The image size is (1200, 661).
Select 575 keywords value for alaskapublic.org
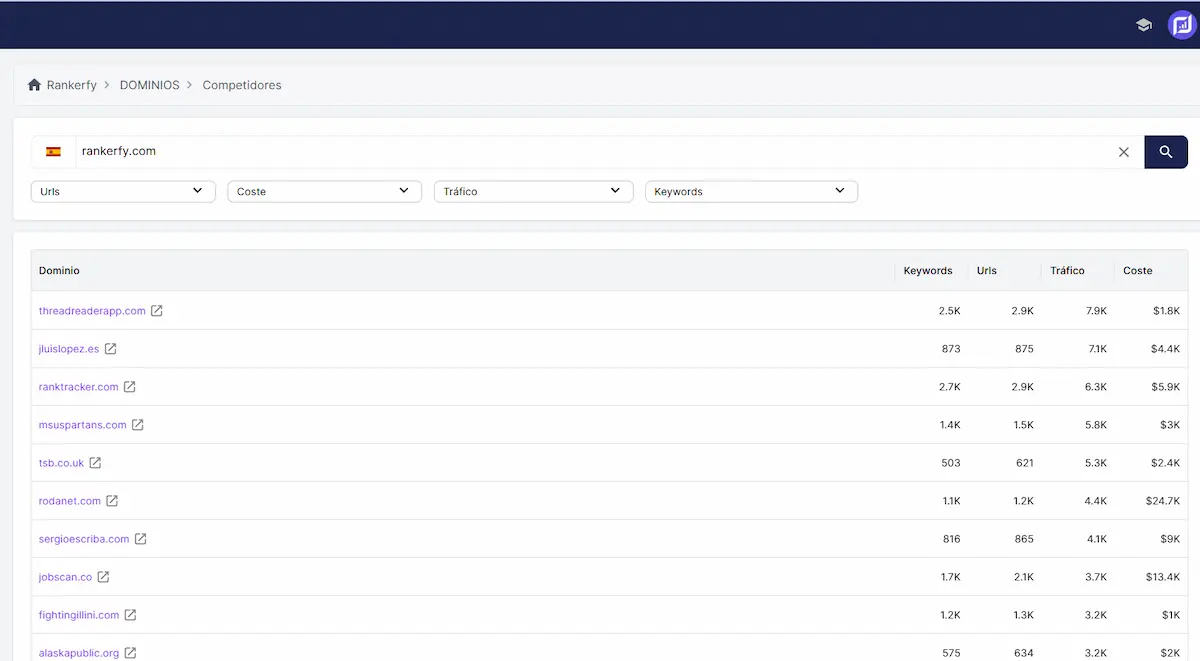tap(951, 653)
